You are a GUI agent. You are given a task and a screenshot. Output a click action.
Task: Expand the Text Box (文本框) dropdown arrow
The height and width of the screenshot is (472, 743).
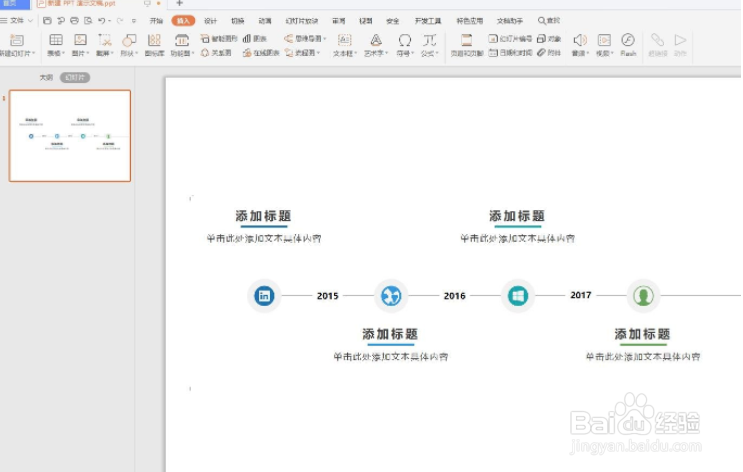[355, 53]
